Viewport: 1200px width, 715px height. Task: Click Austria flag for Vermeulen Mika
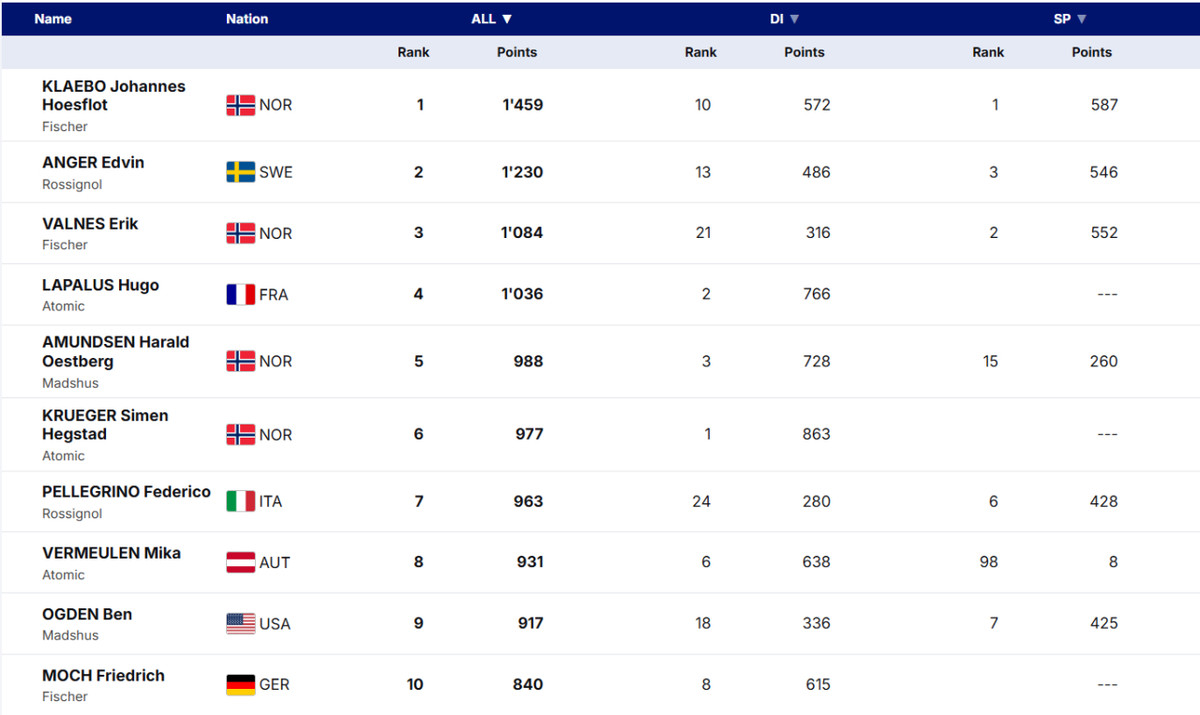point(240,562)
